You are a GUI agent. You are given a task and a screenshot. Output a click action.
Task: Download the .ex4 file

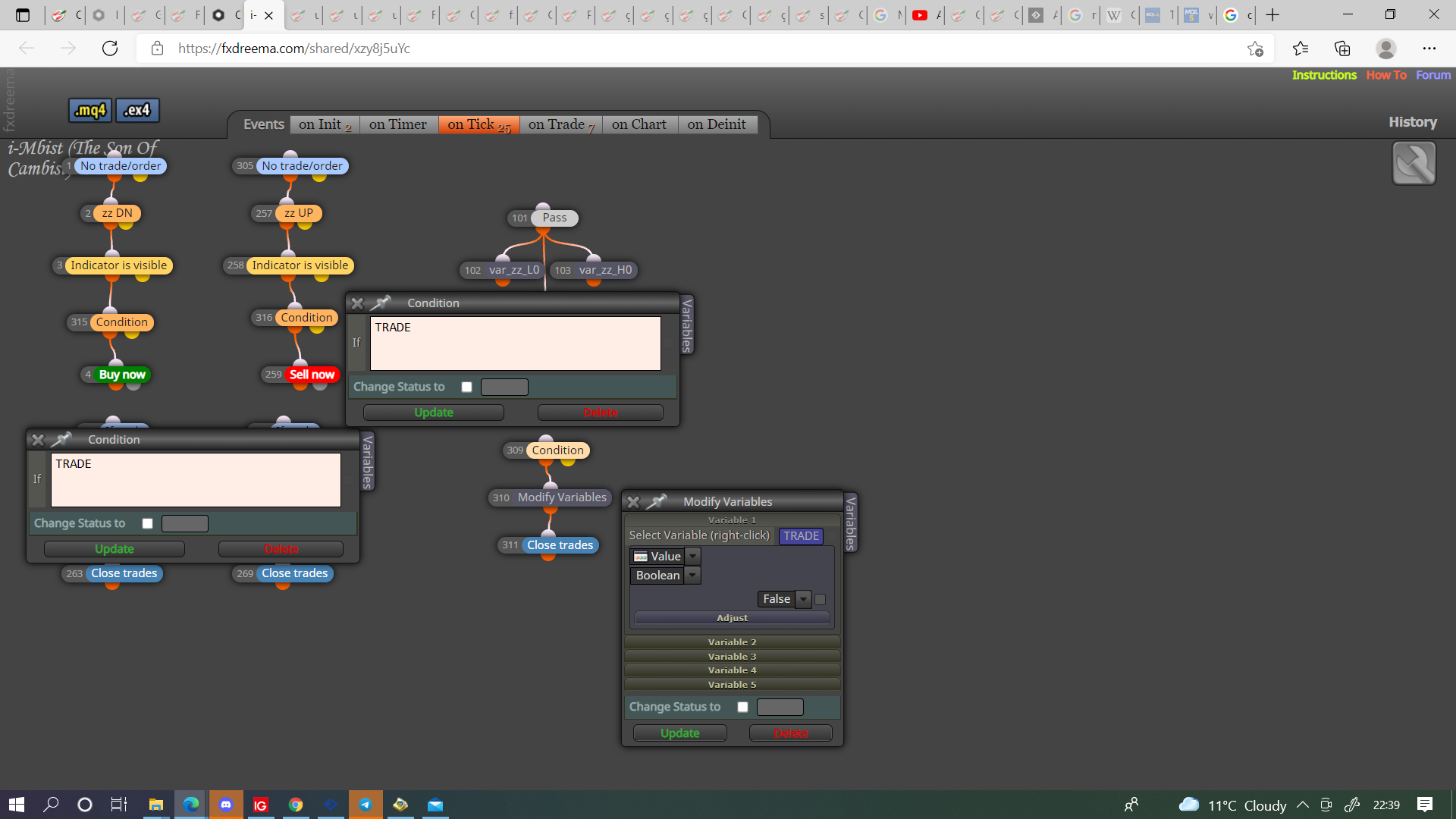[x=137, y=110]
